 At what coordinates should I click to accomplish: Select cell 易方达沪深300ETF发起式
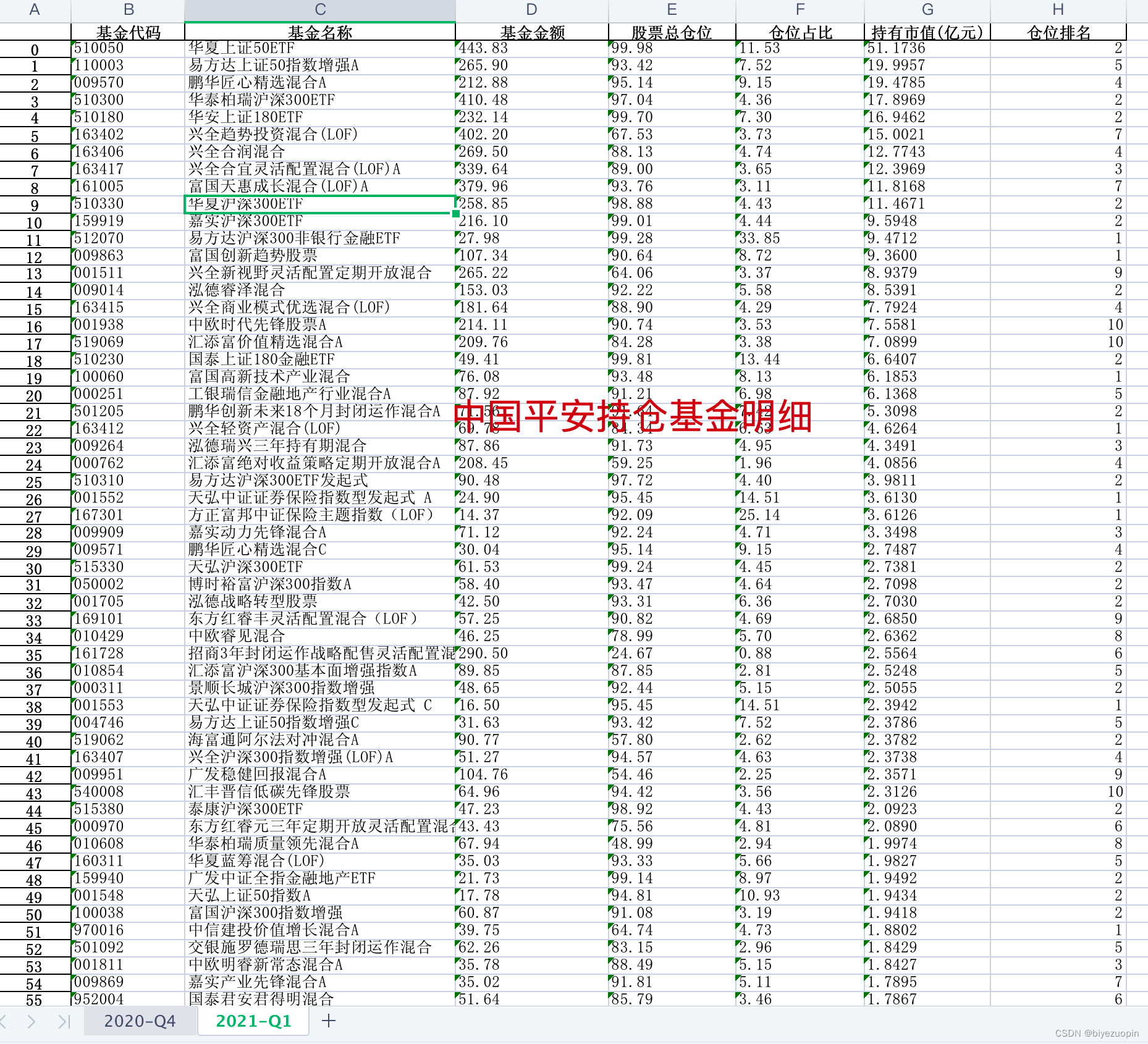click(320, 481)
